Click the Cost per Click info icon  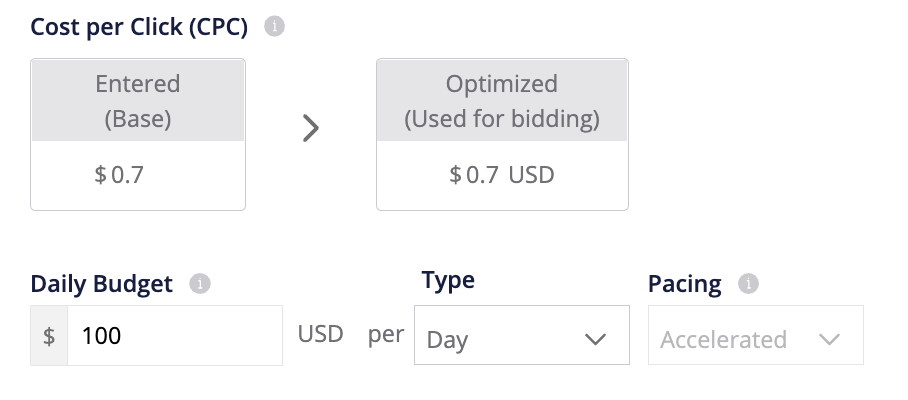(x=274, y=27)
